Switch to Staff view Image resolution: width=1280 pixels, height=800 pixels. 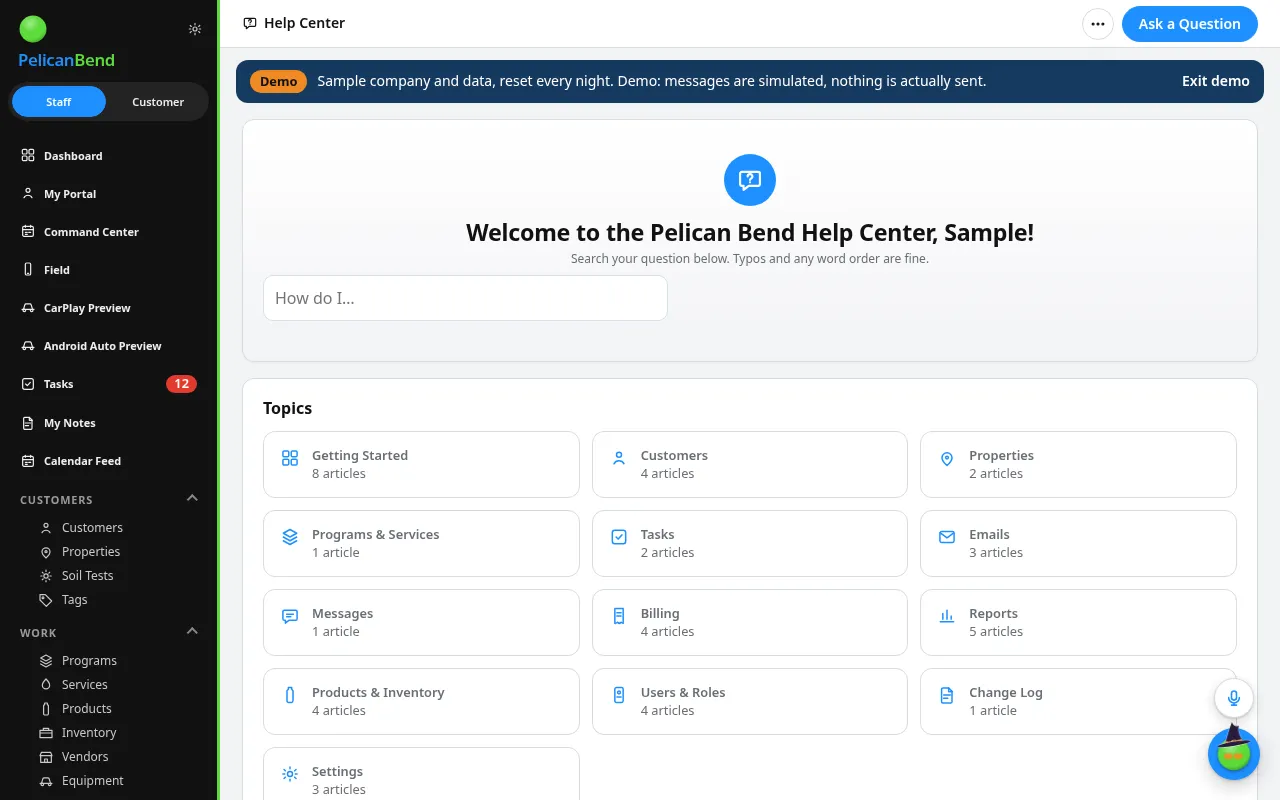point(59,102)
